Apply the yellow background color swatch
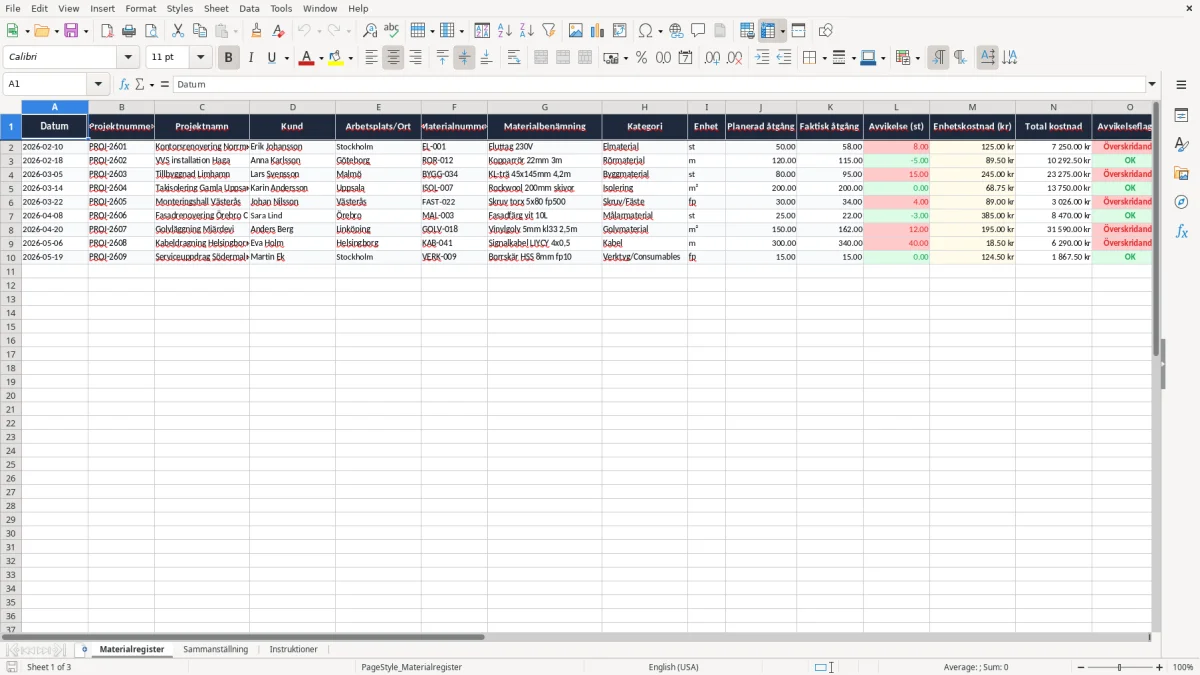Screen dimensions: 1200x675 (x=337, y=58)
